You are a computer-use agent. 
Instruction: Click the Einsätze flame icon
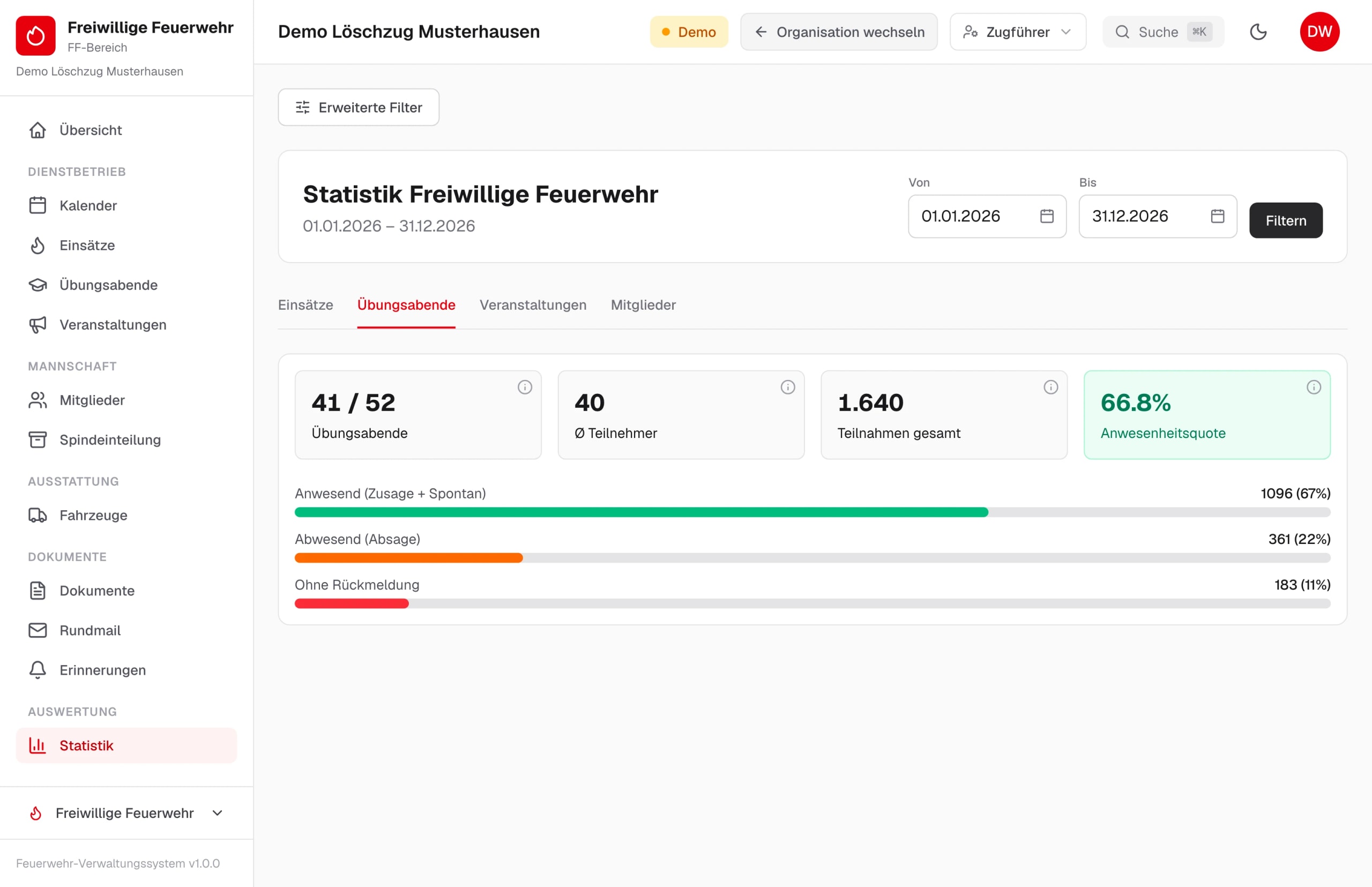38,245
